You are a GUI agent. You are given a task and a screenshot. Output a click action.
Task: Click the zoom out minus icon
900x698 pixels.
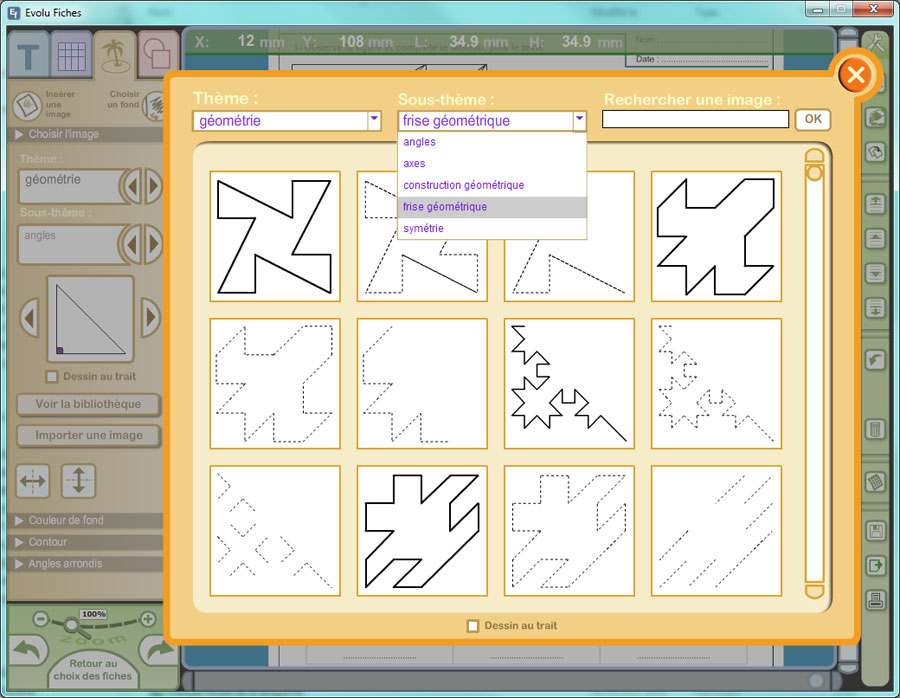[42, 619]
